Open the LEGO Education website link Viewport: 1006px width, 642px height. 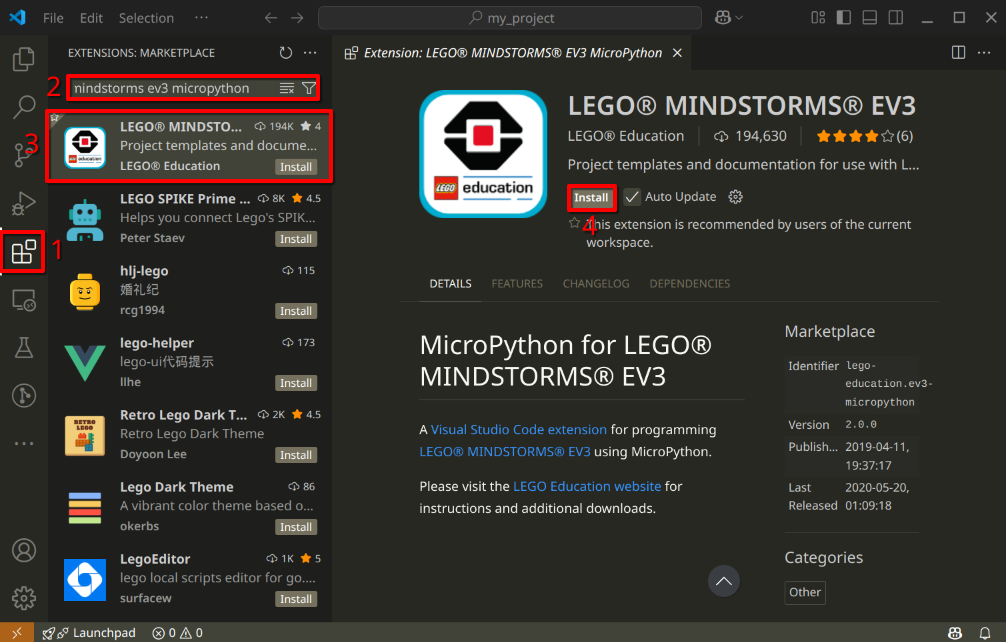pyautogui.click(x=587, y=486)
